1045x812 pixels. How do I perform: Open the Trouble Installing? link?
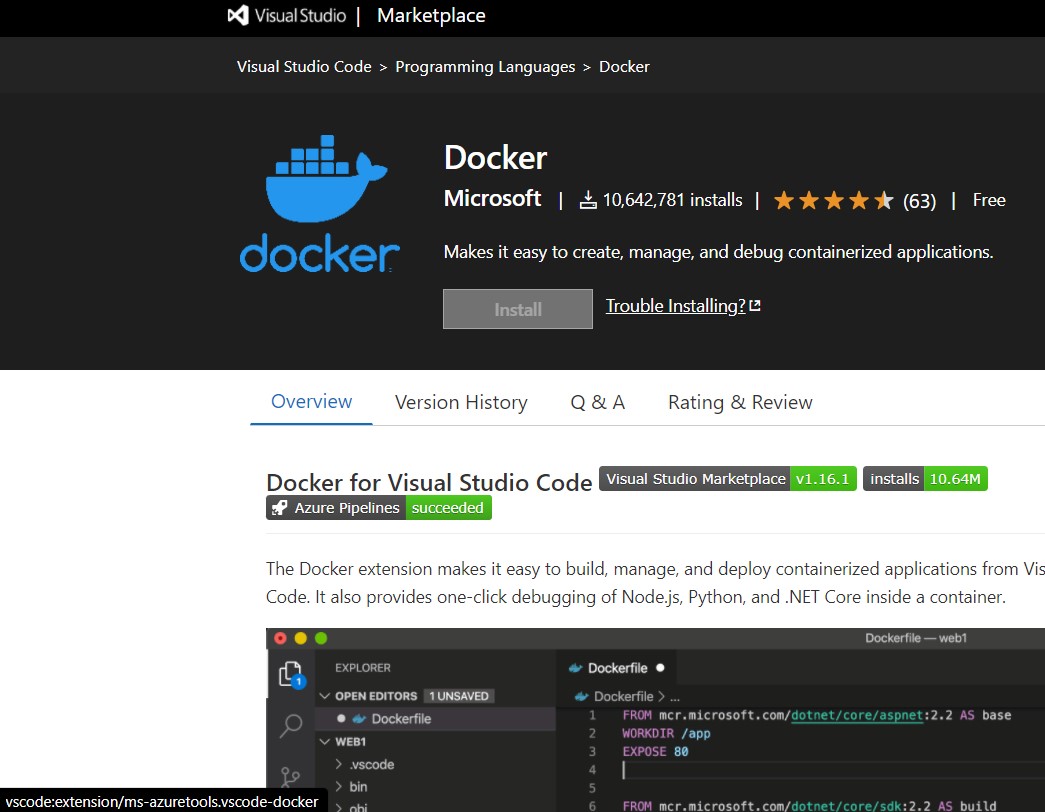[x=675, y=306]
